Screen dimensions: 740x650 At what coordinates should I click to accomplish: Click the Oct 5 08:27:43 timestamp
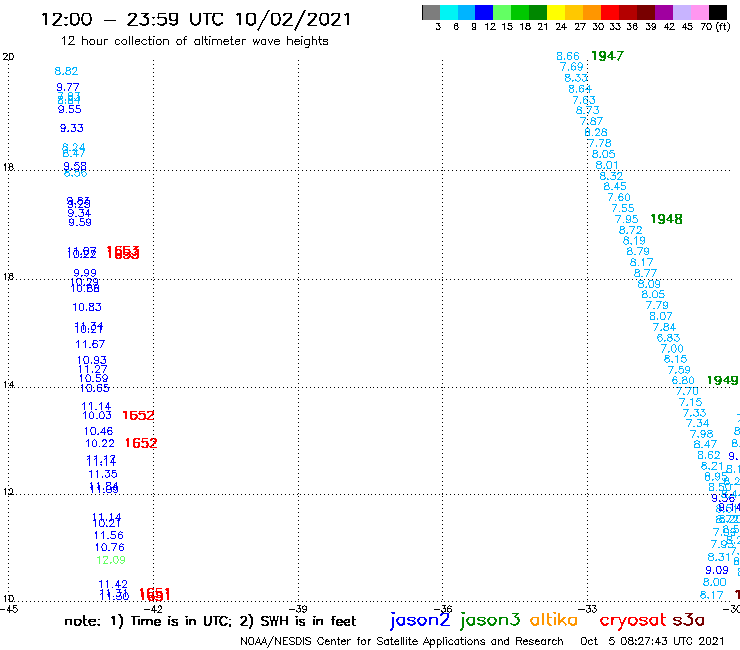tap(652, 641)
